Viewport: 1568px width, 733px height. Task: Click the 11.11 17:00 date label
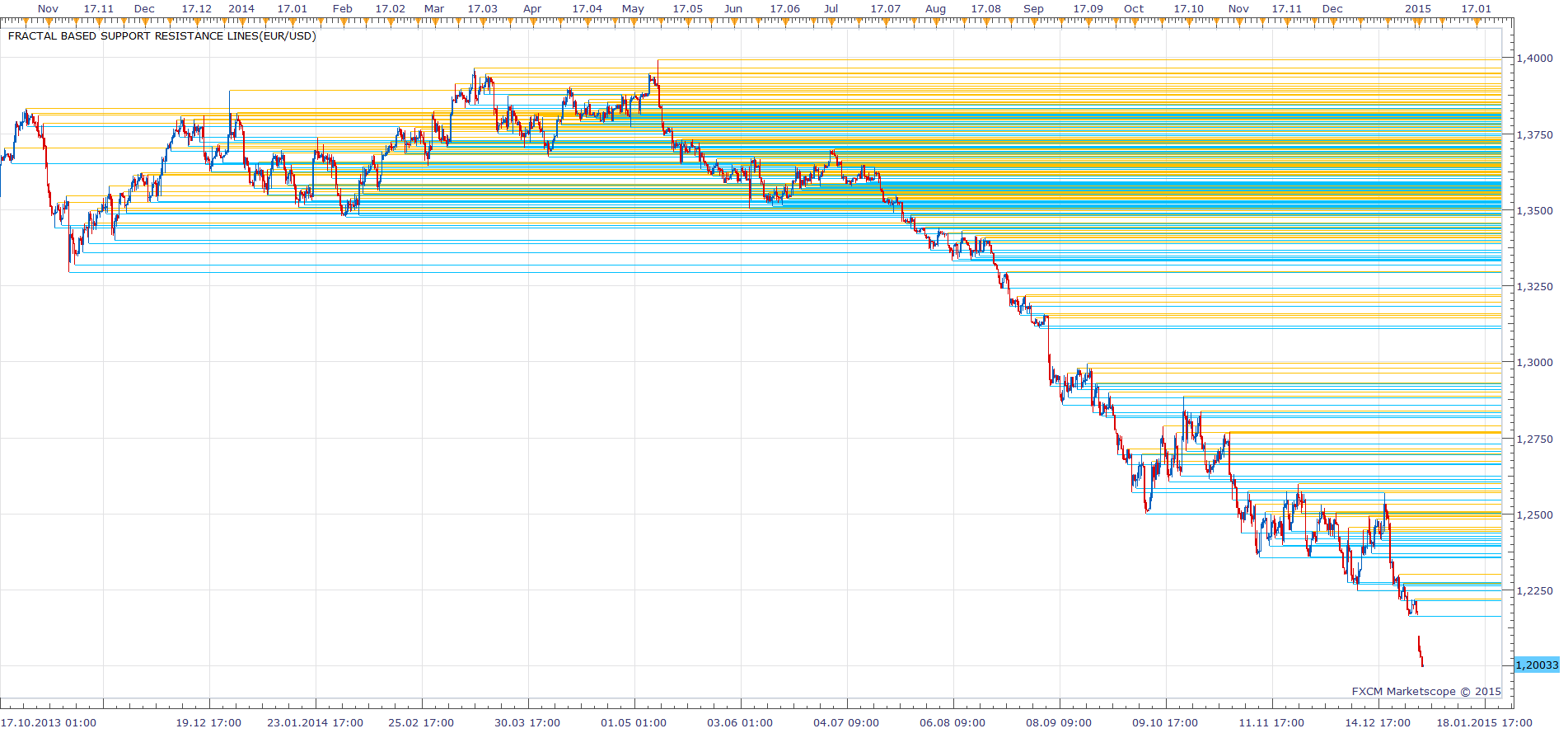(1271, 722)
